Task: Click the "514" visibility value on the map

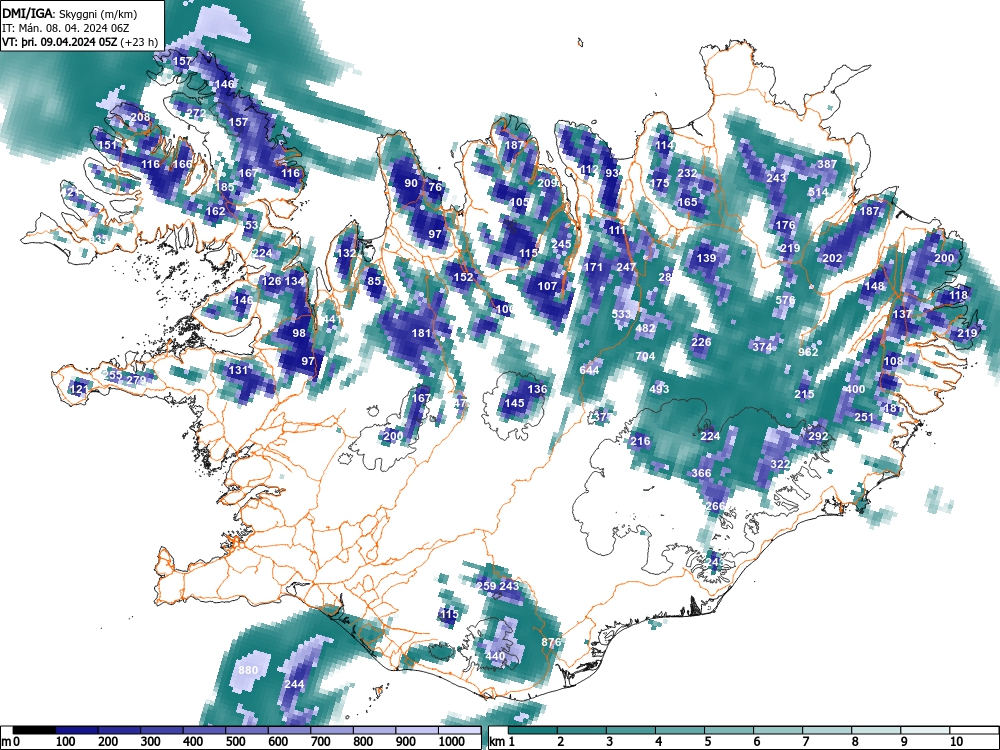Action: [818, 192]
